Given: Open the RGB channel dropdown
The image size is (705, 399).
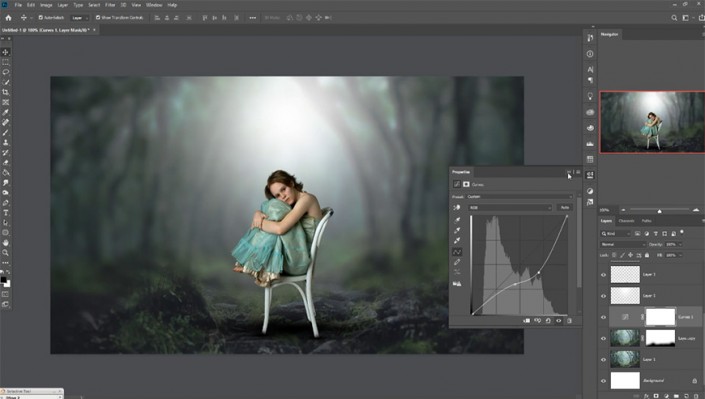Looking at the screenshot, I should coord(510,207).
